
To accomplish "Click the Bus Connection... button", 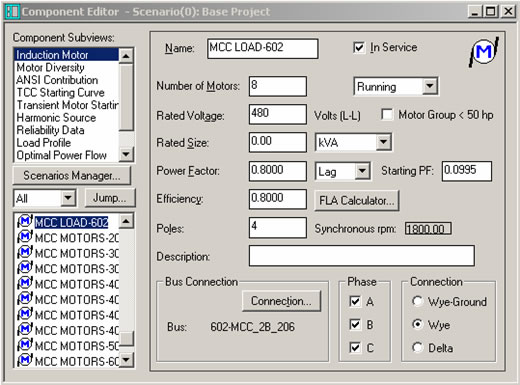I will tap(281, 301).
